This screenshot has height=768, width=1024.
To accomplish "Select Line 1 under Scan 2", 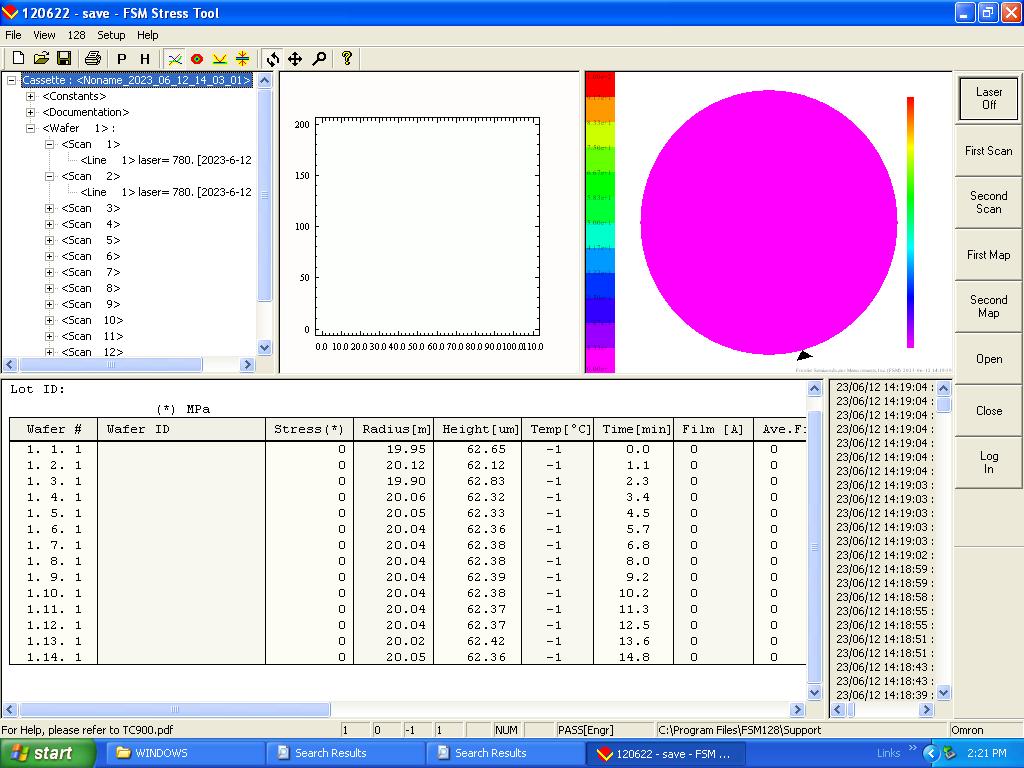I will pyautogui.click(x=166, y=192).
